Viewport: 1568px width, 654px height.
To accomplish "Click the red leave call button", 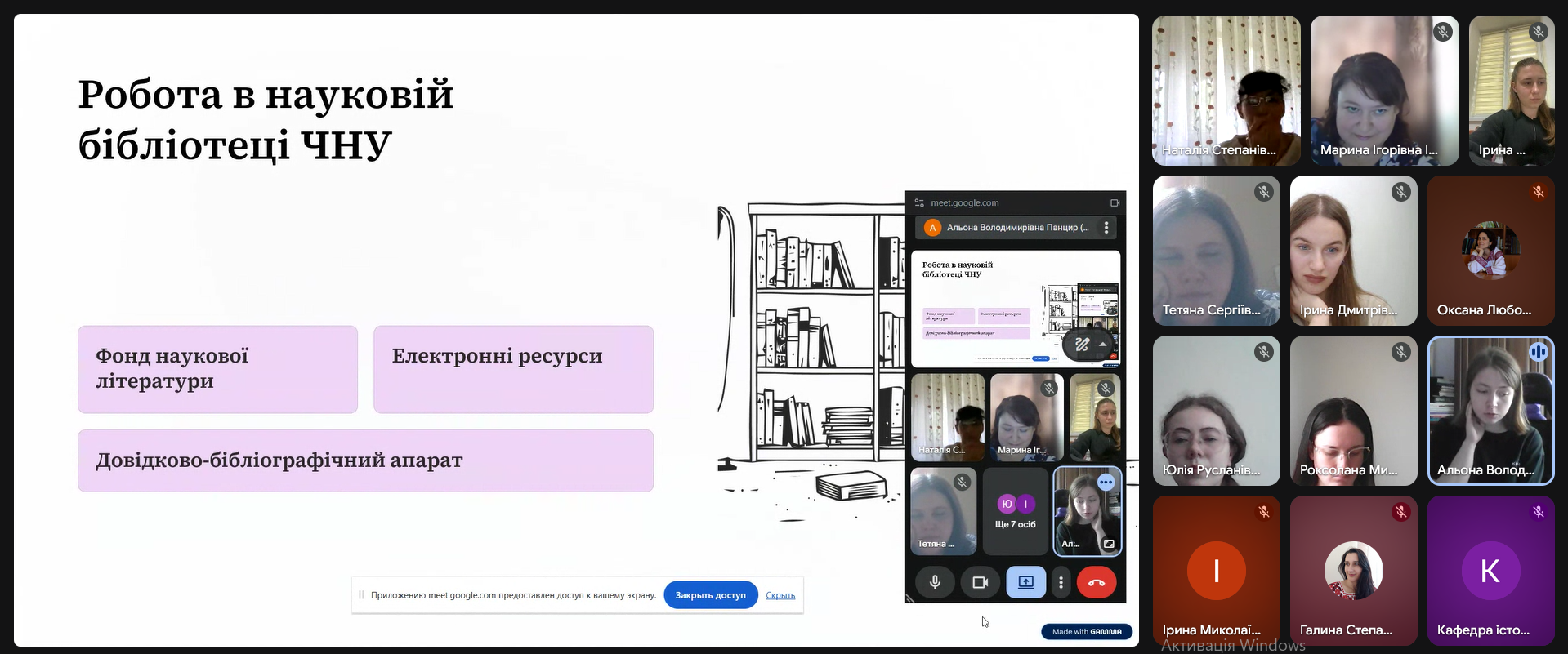I will click(x=1097, y=582).
